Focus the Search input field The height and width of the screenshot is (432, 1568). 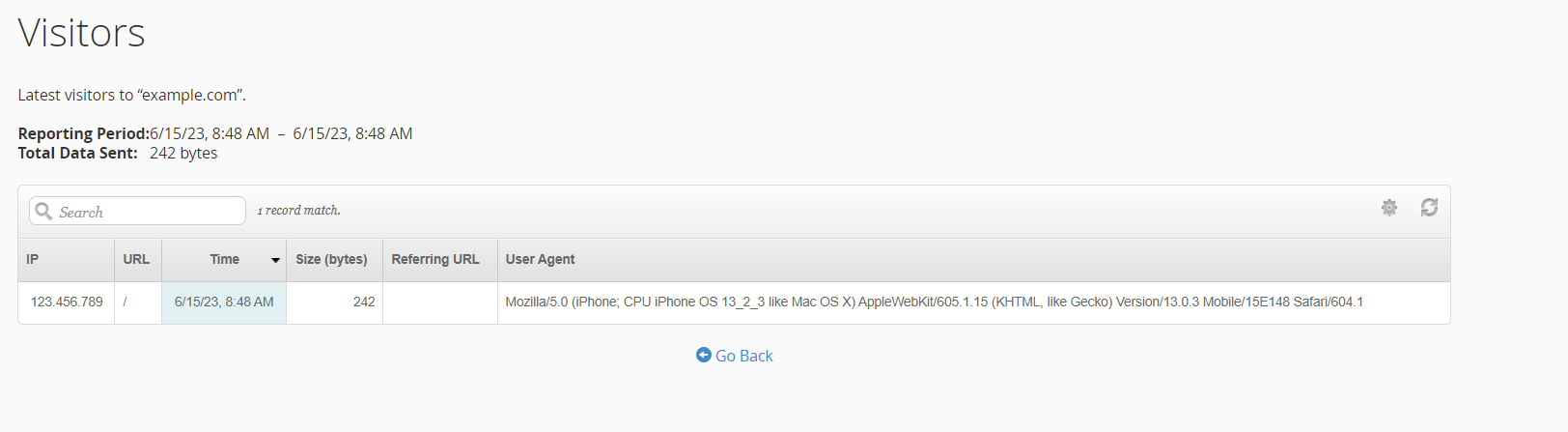[145, 212]
